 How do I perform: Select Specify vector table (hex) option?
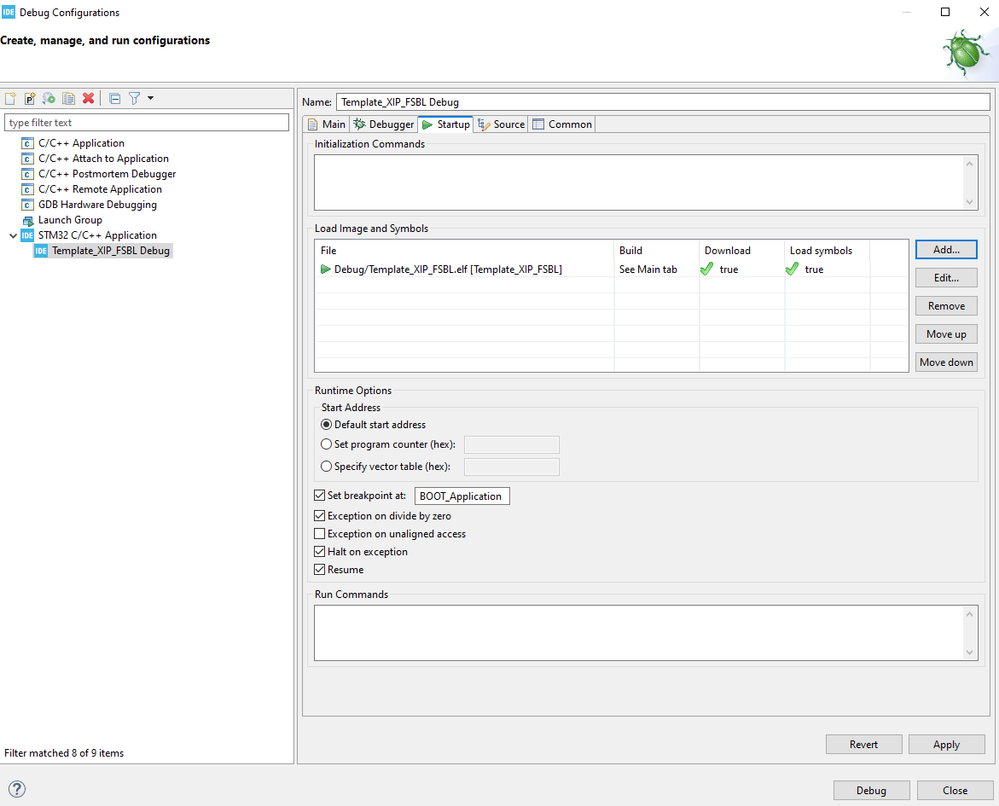point(326,466)
